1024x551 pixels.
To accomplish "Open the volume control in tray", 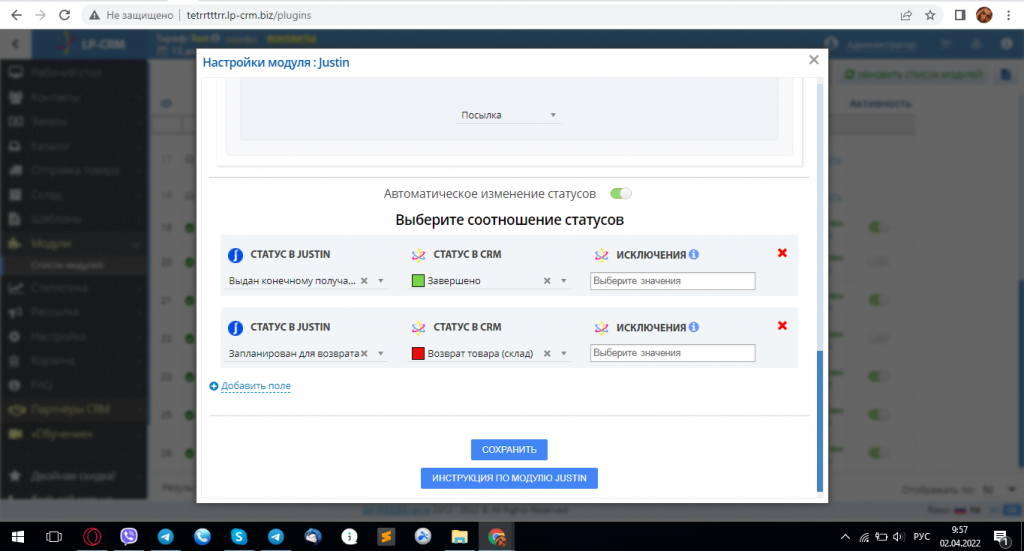I will pyautogui.click(x=899, y=537).
